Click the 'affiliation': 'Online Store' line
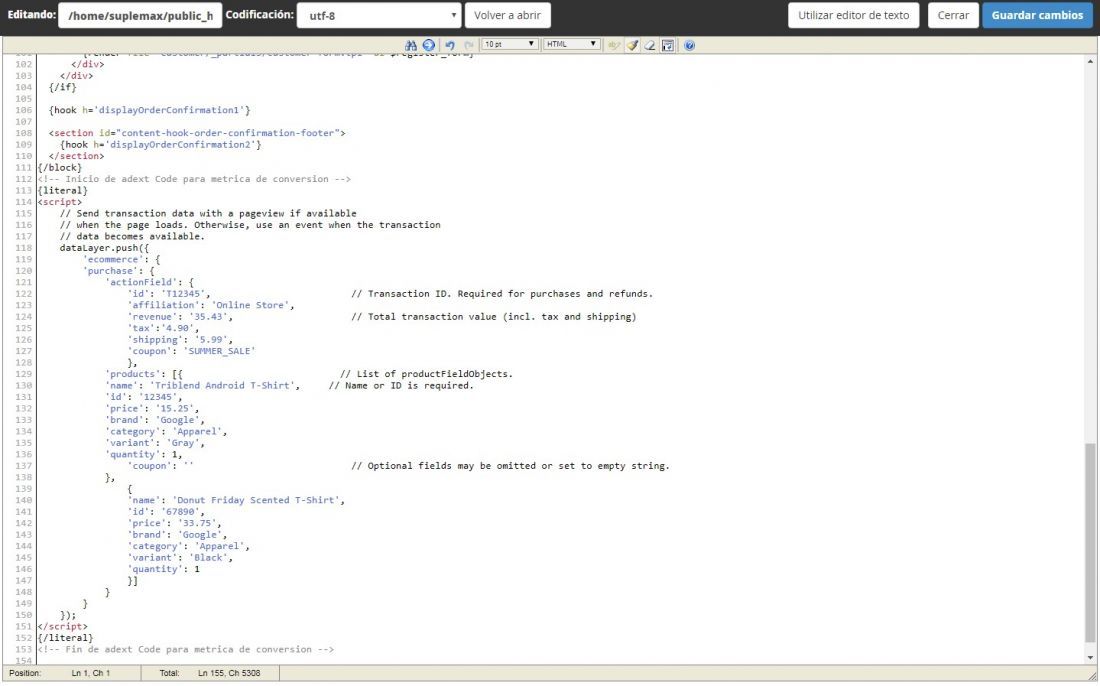 point(211,305)
